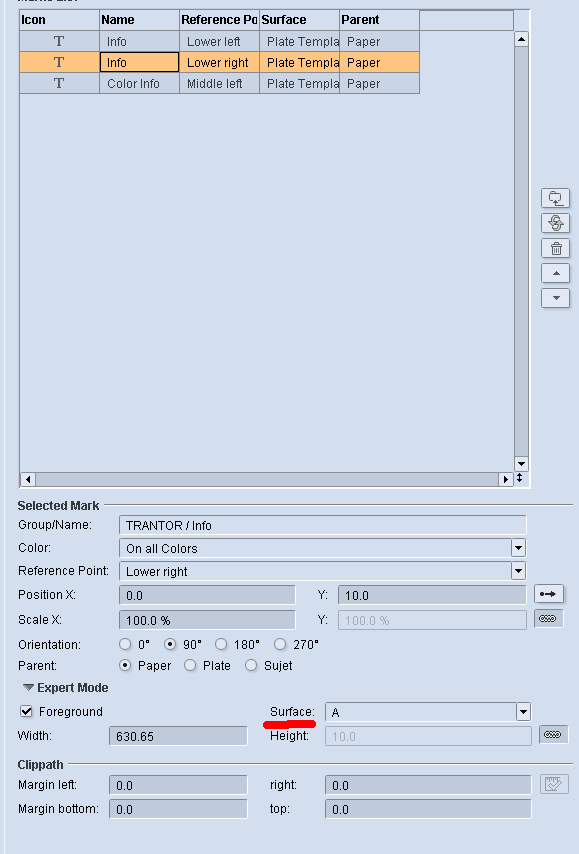Move selected mark up with arrow button

pos(555,273)
